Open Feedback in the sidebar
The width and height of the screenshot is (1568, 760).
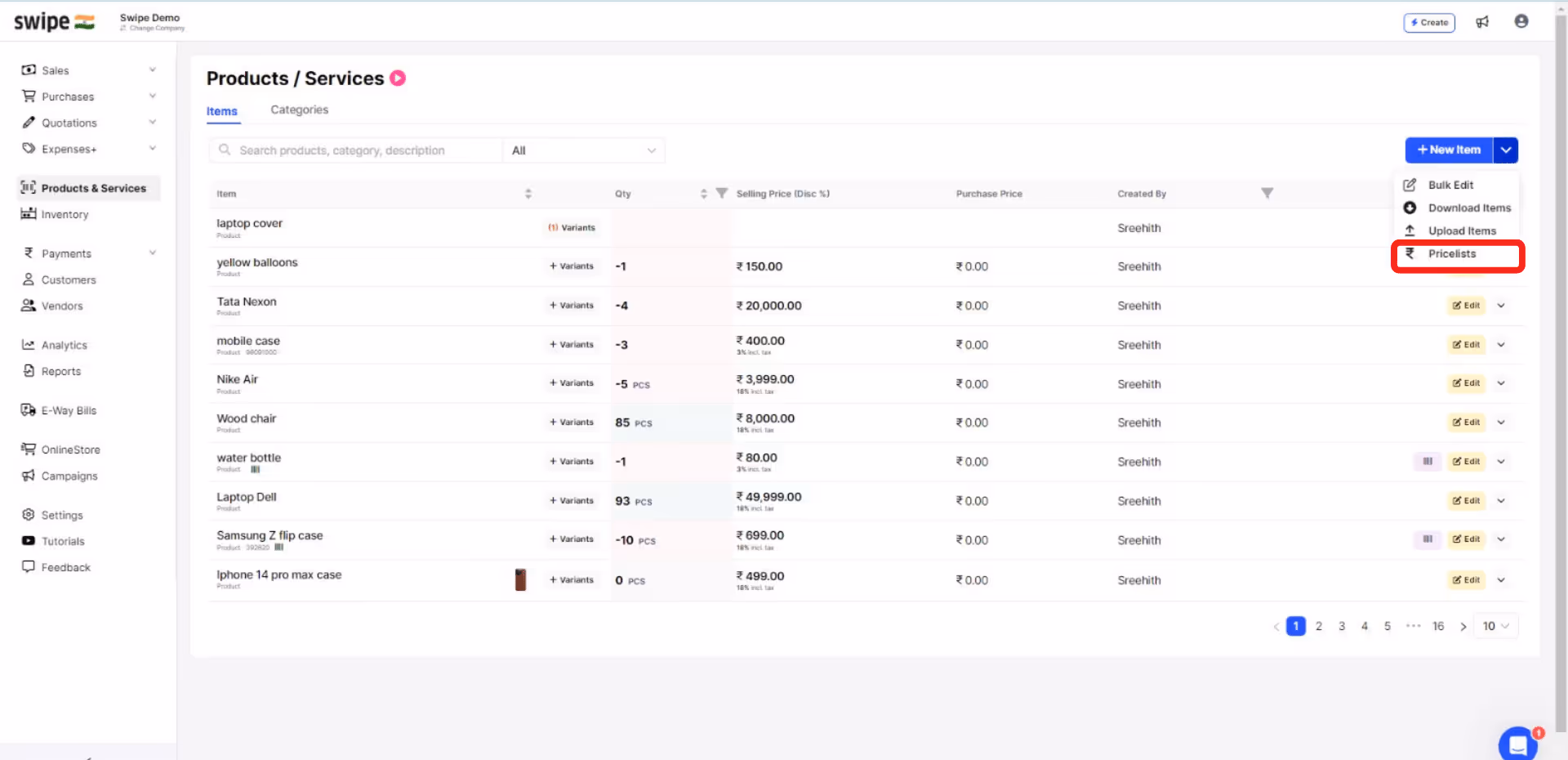(65, 567)
